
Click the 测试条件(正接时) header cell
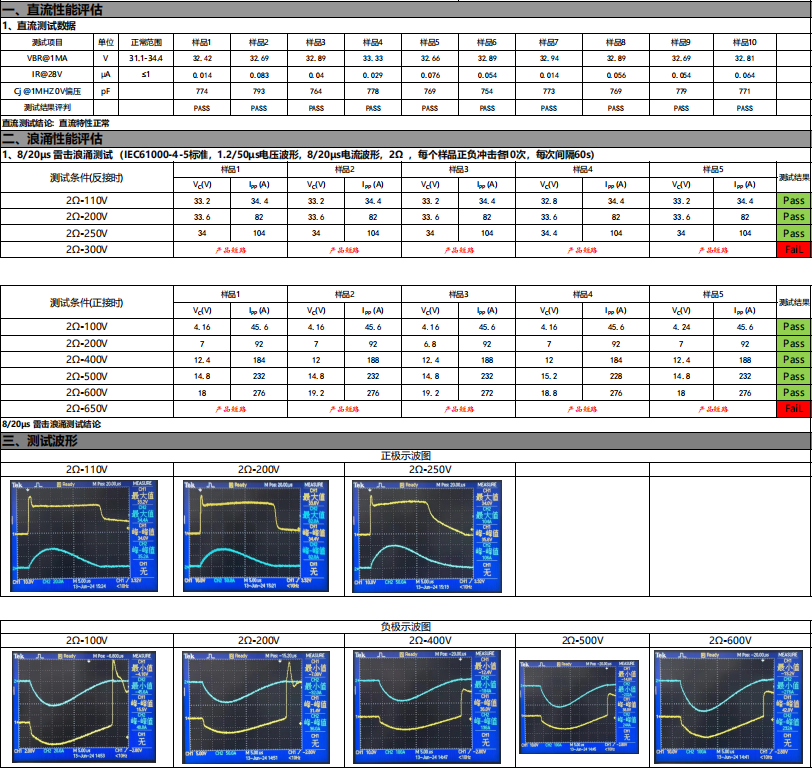[x=87, y=302]
